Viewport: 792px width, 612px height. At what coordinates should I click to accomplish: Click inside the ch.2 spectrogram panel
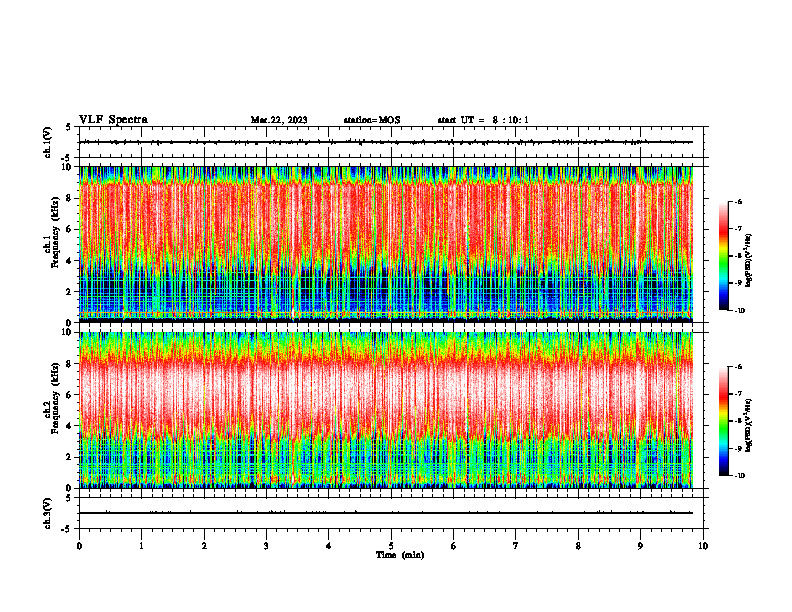pos(386,410)
